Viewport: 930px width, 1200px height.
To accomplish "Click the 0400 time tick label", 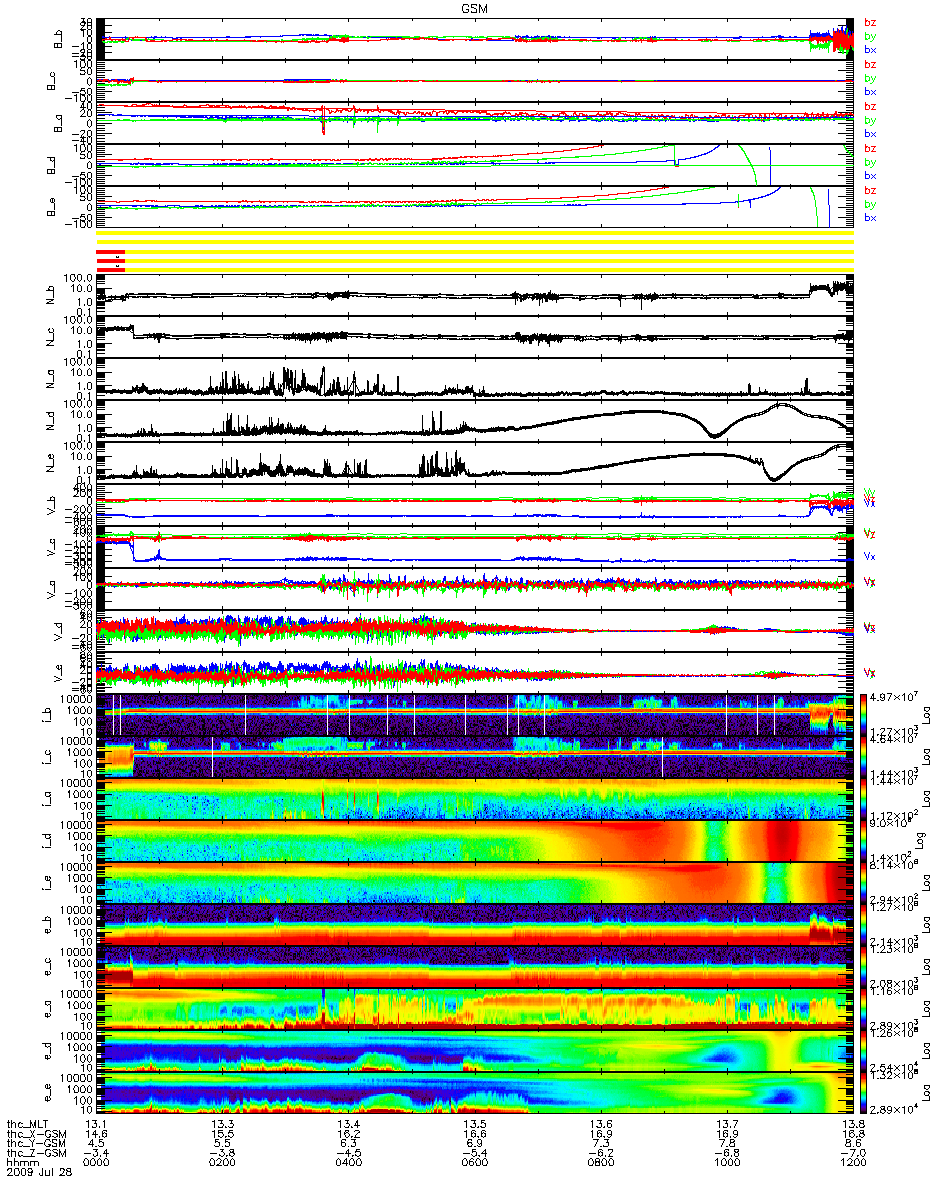I will [348, 1162].
